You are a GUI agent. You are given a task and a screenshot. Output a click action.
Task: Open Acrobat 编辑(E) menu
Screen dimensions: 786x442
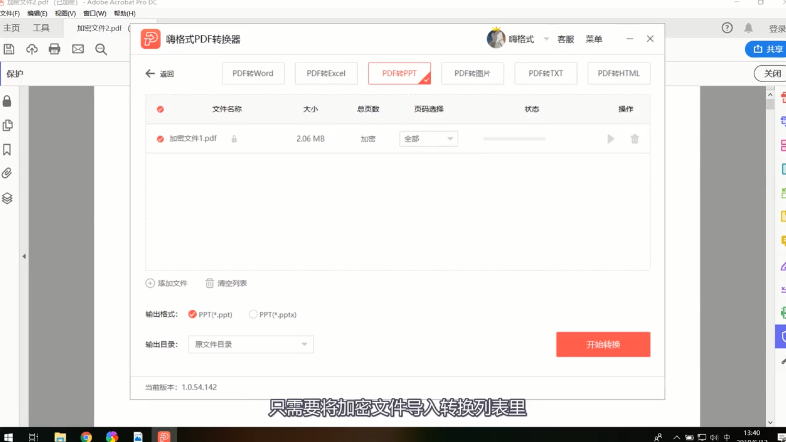[37, 14]
